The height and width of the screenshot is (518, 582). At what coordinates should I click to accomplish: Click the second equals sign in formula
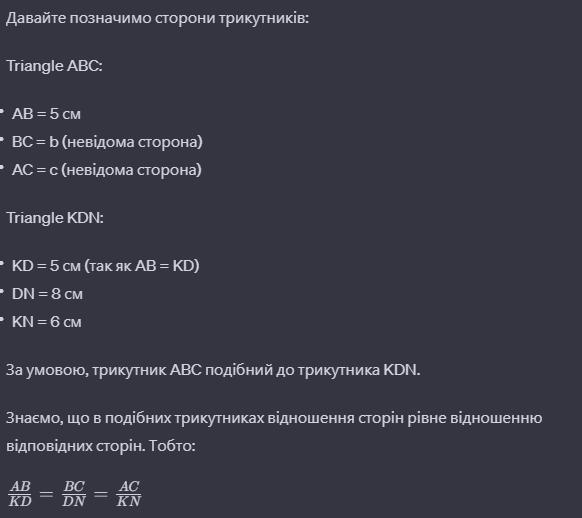pos(101,494)
